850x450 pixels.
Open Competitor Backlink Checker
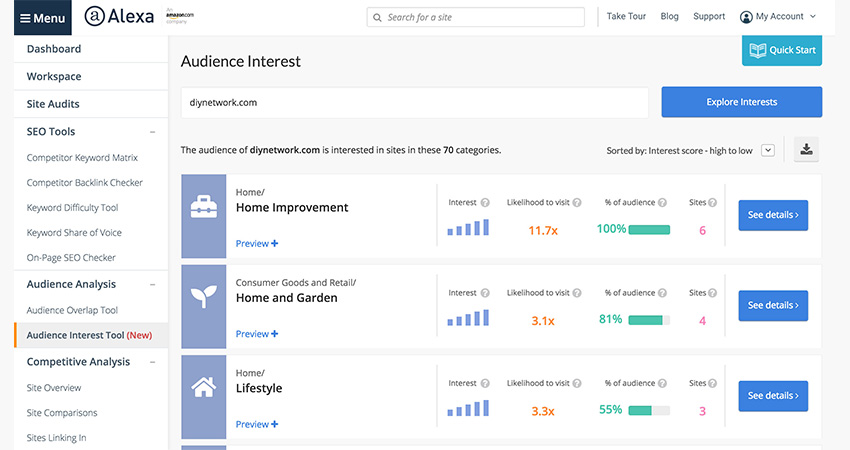coord(85,183)
